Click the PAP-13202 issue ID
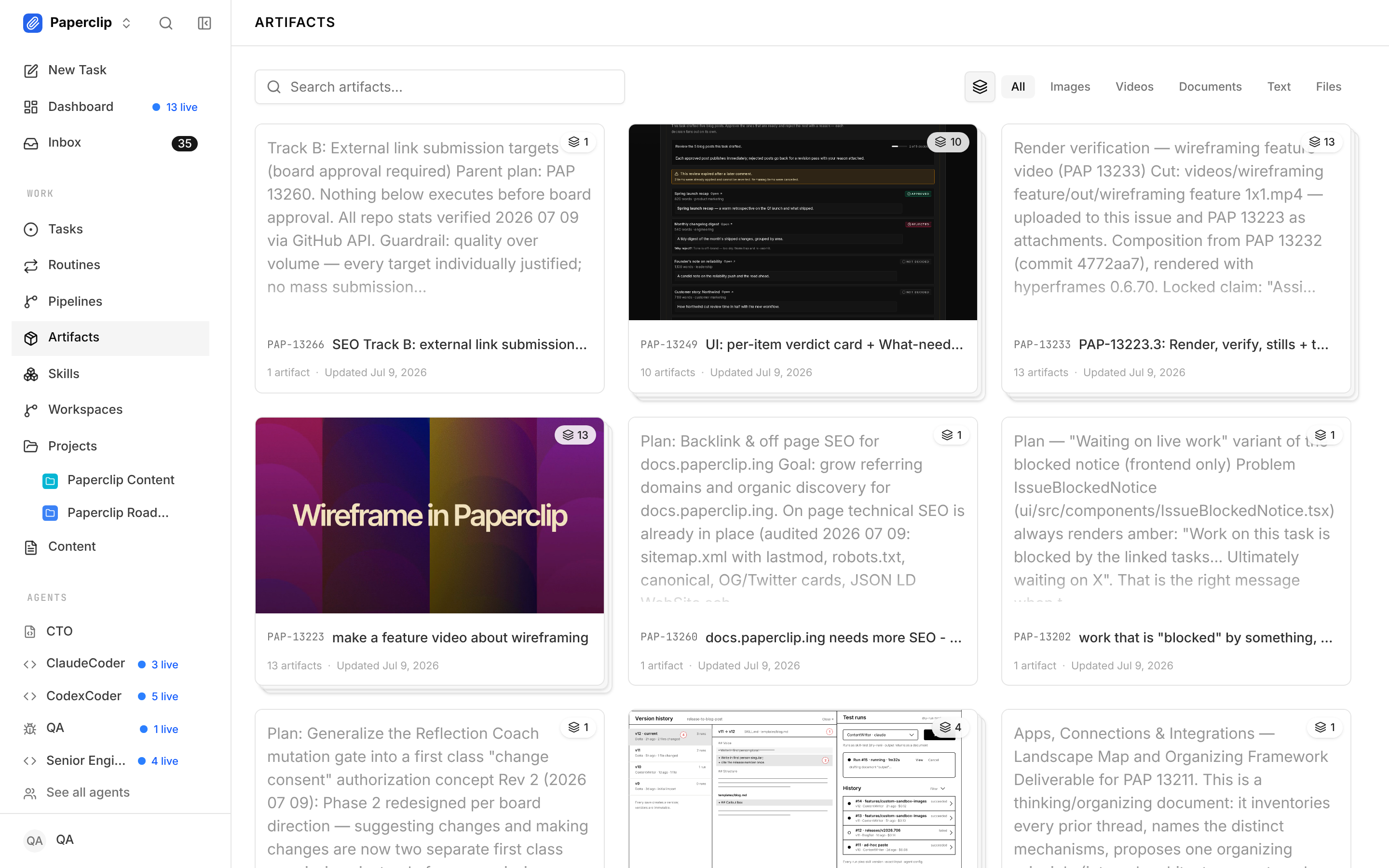 tap(1042, 637)
